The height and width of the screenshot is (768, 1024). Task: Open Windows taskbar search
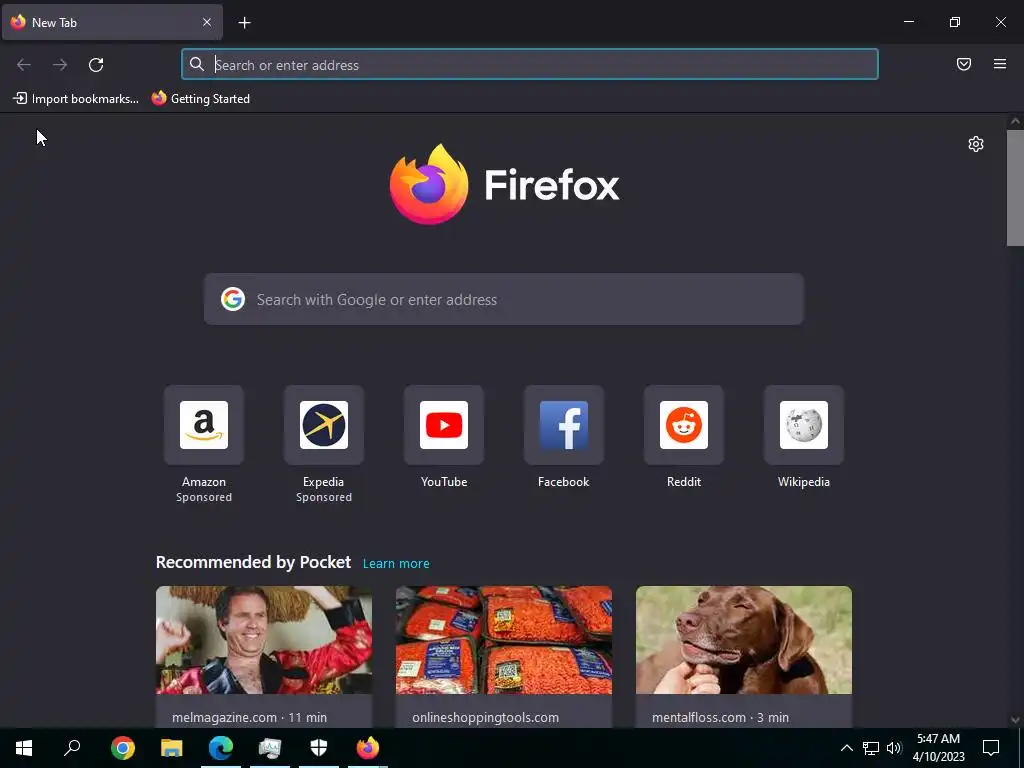tap(72, 748)
